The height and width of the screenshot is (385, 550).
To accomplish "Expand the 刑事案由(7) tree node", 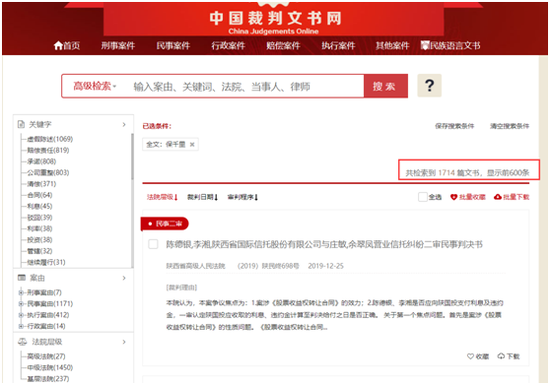I will pos(21,292).
